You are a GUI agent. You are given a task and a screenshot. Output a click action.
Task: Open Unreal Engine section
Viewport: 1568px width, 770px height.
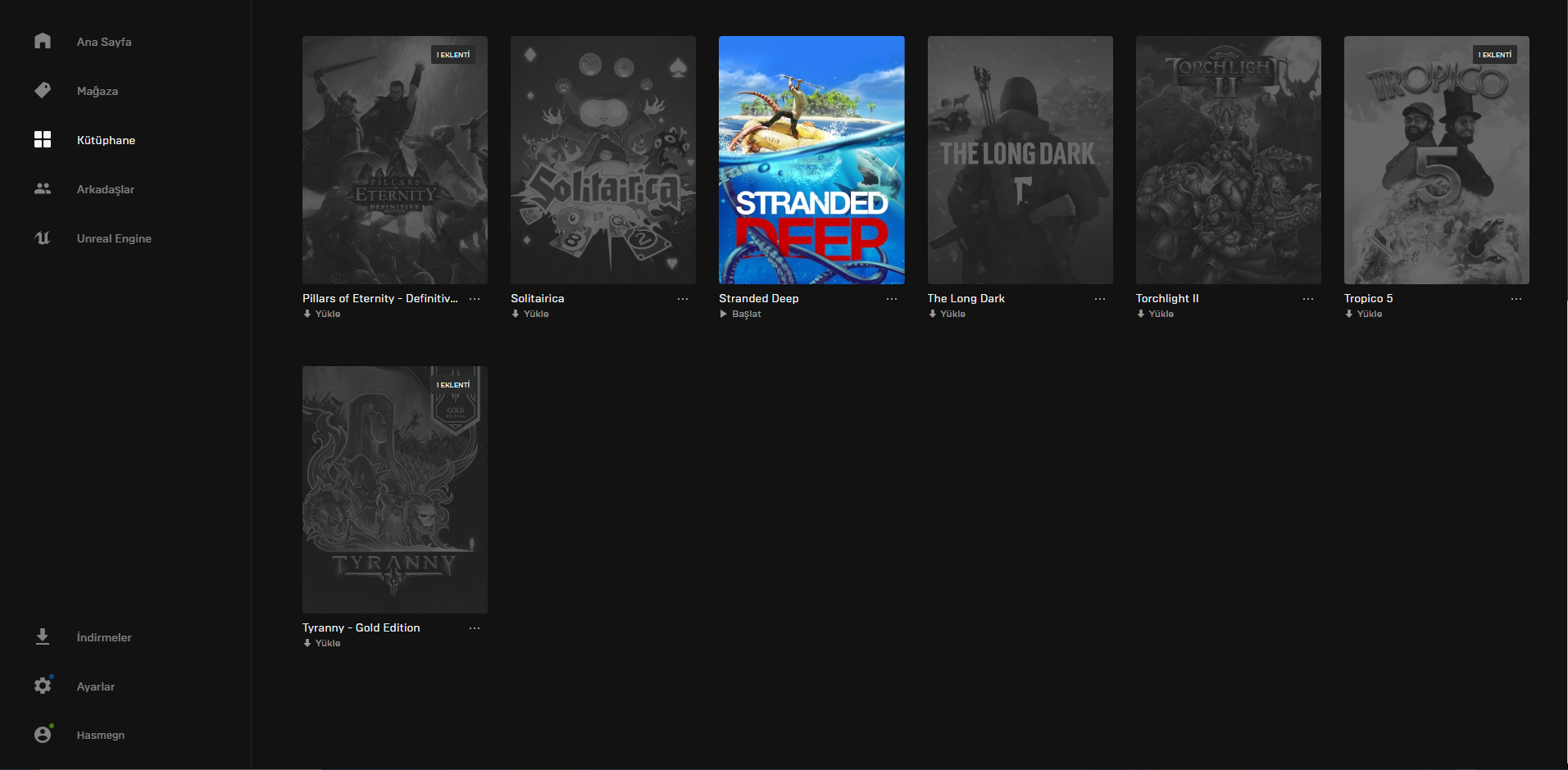pyautogui.click(x=114, y=238)
